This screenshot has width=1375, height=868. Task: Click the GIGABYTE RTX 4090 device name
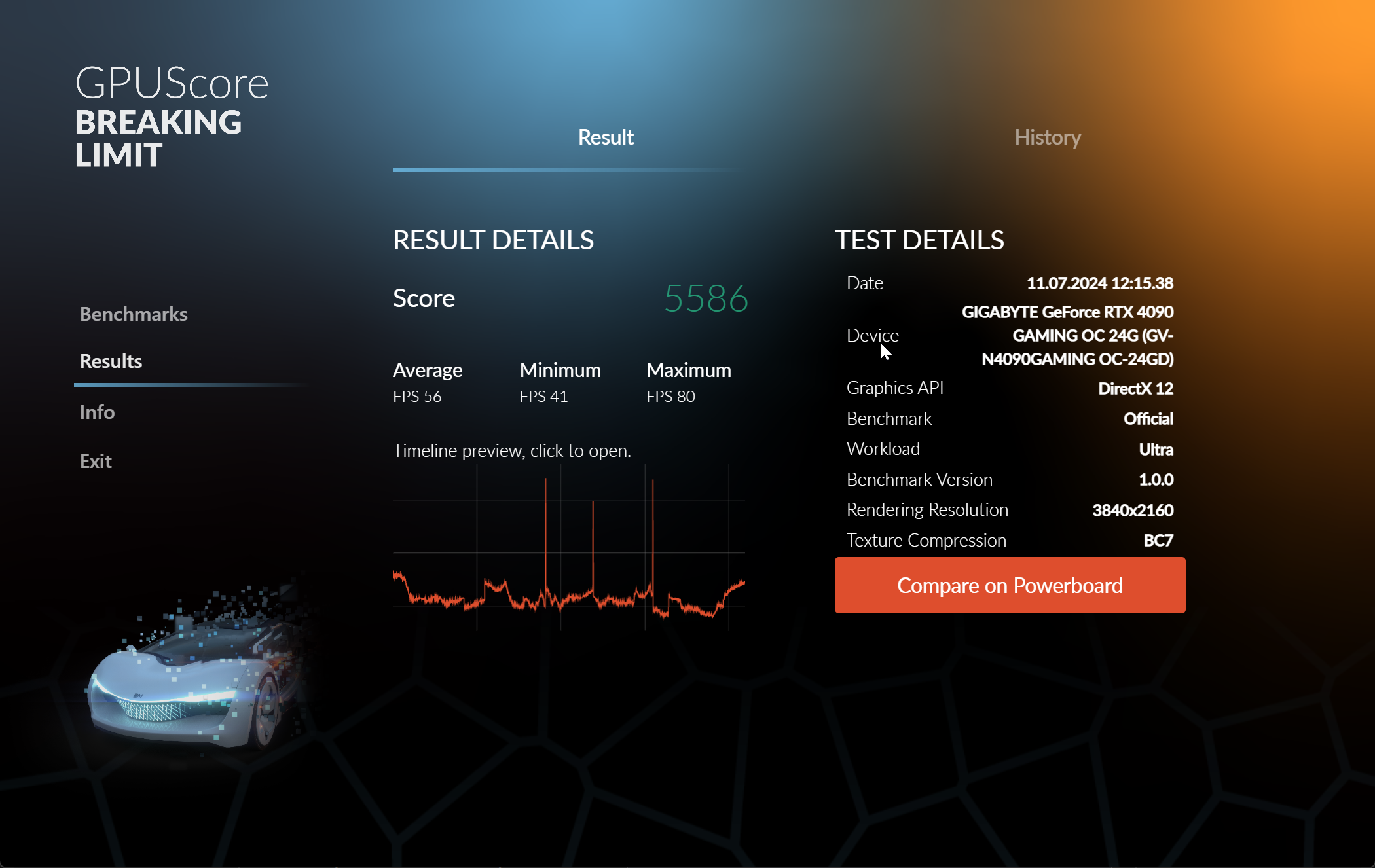point(1069,335)
